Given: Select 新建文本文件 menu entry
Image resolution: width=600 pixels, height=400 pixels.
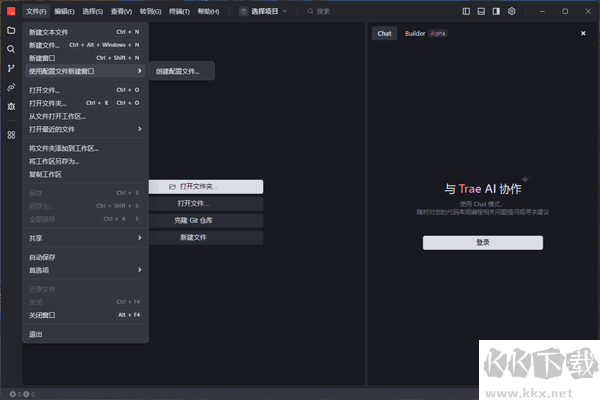Looking at the screenshot, I should [85, 32].
